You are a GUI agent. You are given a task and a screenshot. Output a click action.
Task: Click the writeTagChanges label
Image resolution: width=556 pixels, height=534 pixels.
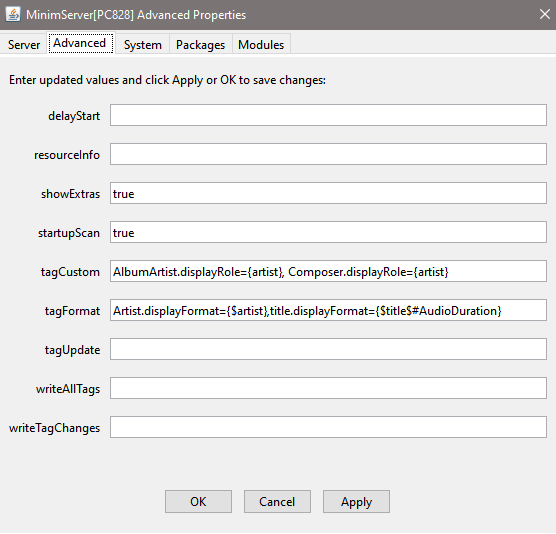55,428
